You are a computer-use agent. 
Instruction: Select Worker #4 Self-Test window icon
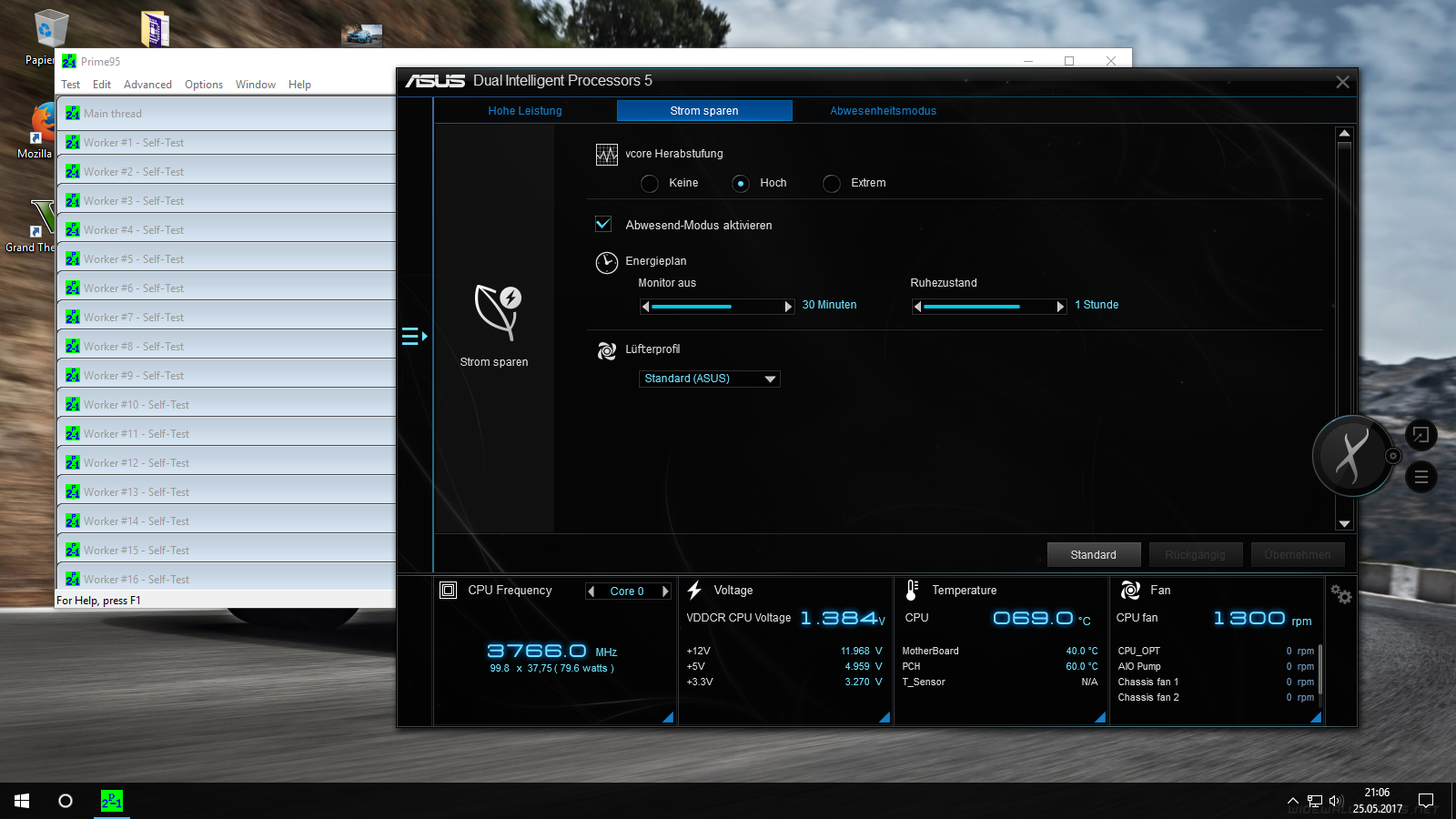point(73,230)
